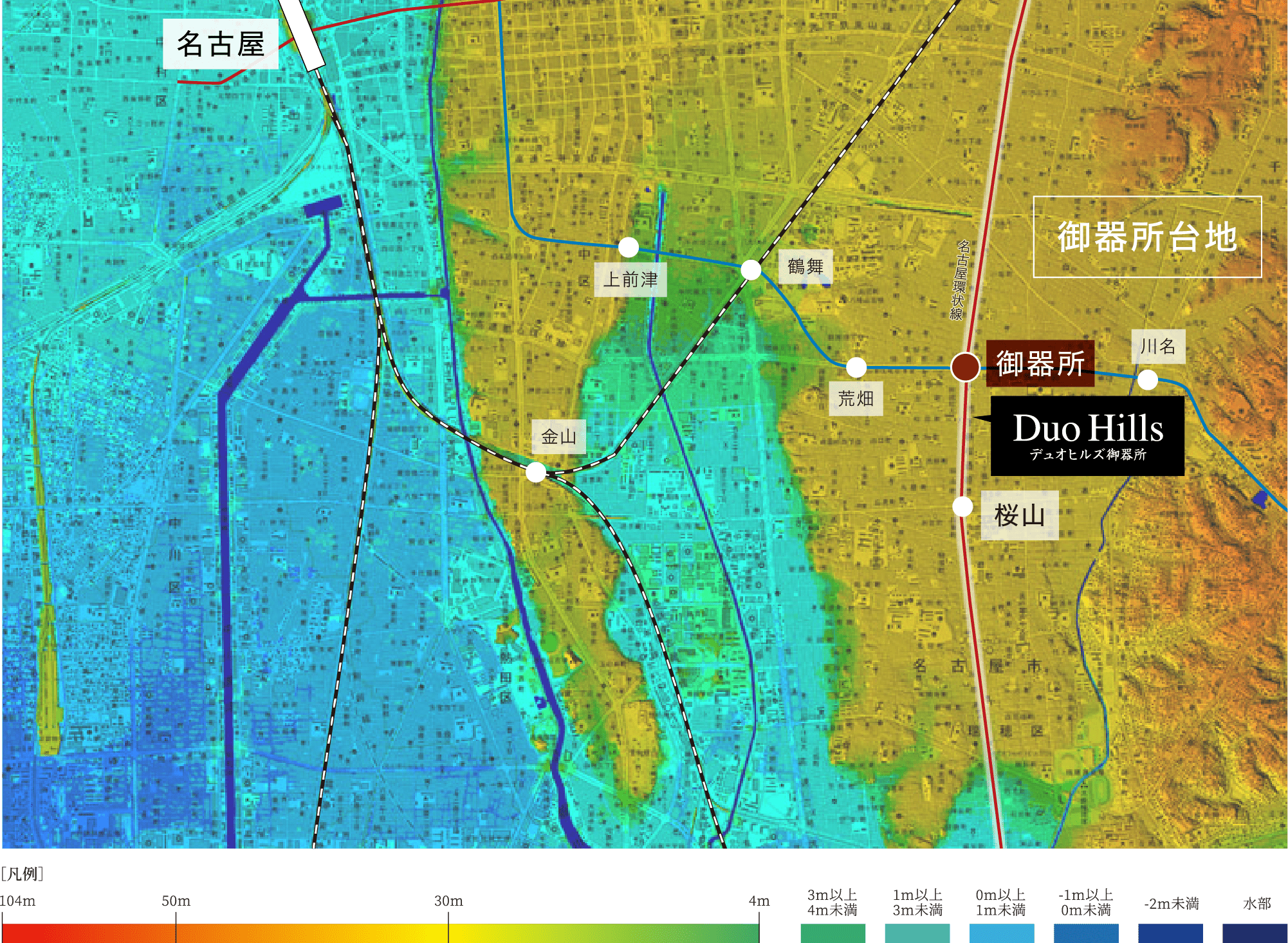Select the 川名 station circle marker
This screenshot has width=1288, height=943.
pyautogui.click(x=1148, y=380)
